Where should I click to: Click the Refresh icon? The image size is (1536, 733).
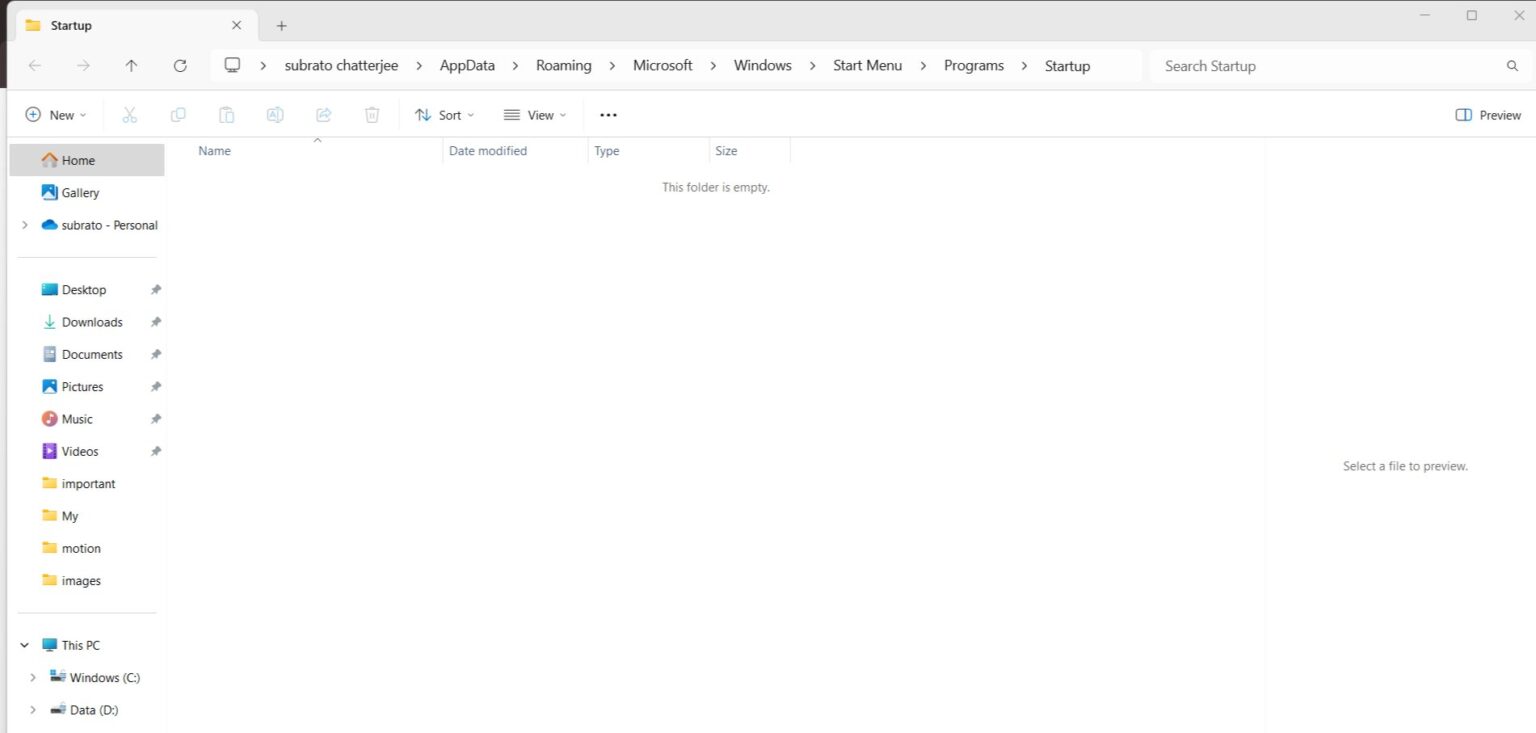click(180, 65)
